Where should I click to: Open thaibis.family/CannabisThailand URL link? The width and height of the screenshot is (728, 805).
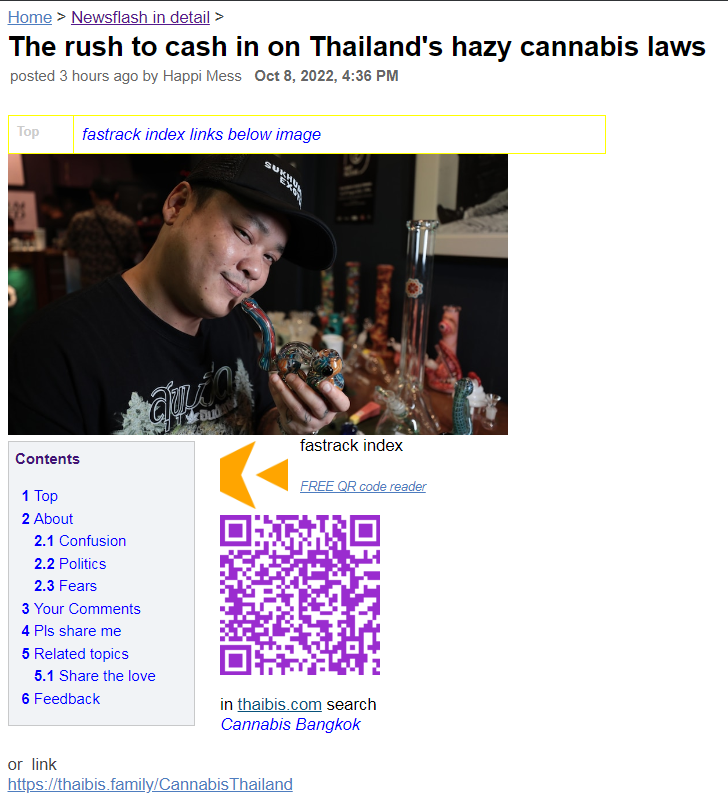(150, 784)
